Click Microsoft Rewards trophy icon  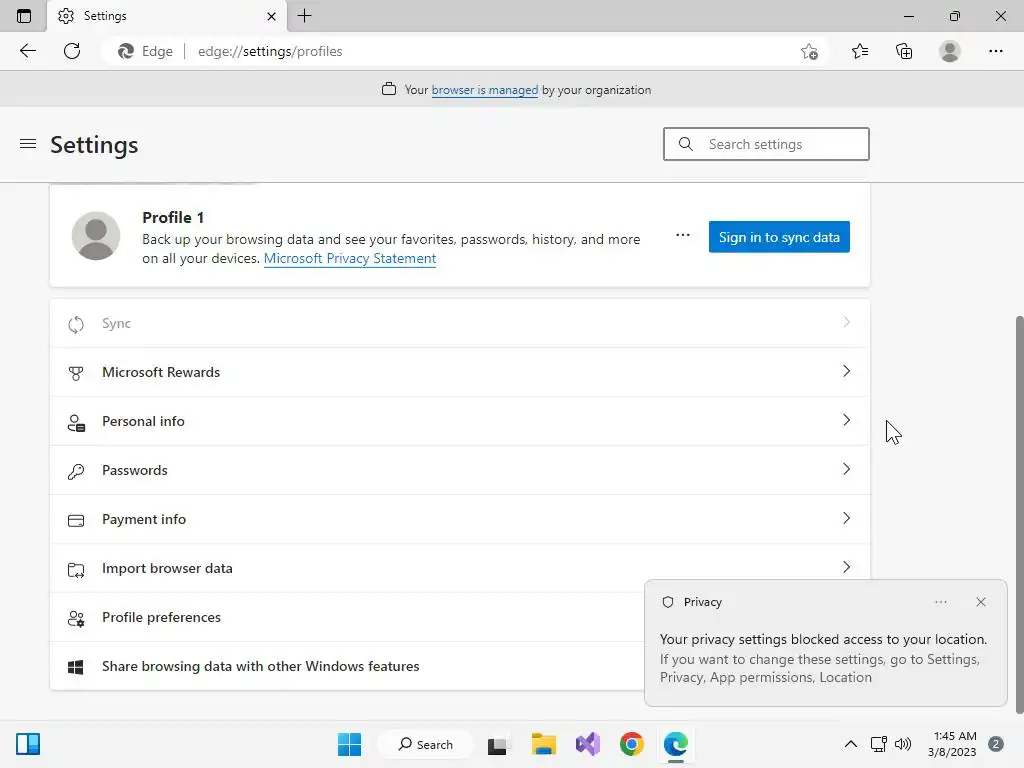pos(76,373)
